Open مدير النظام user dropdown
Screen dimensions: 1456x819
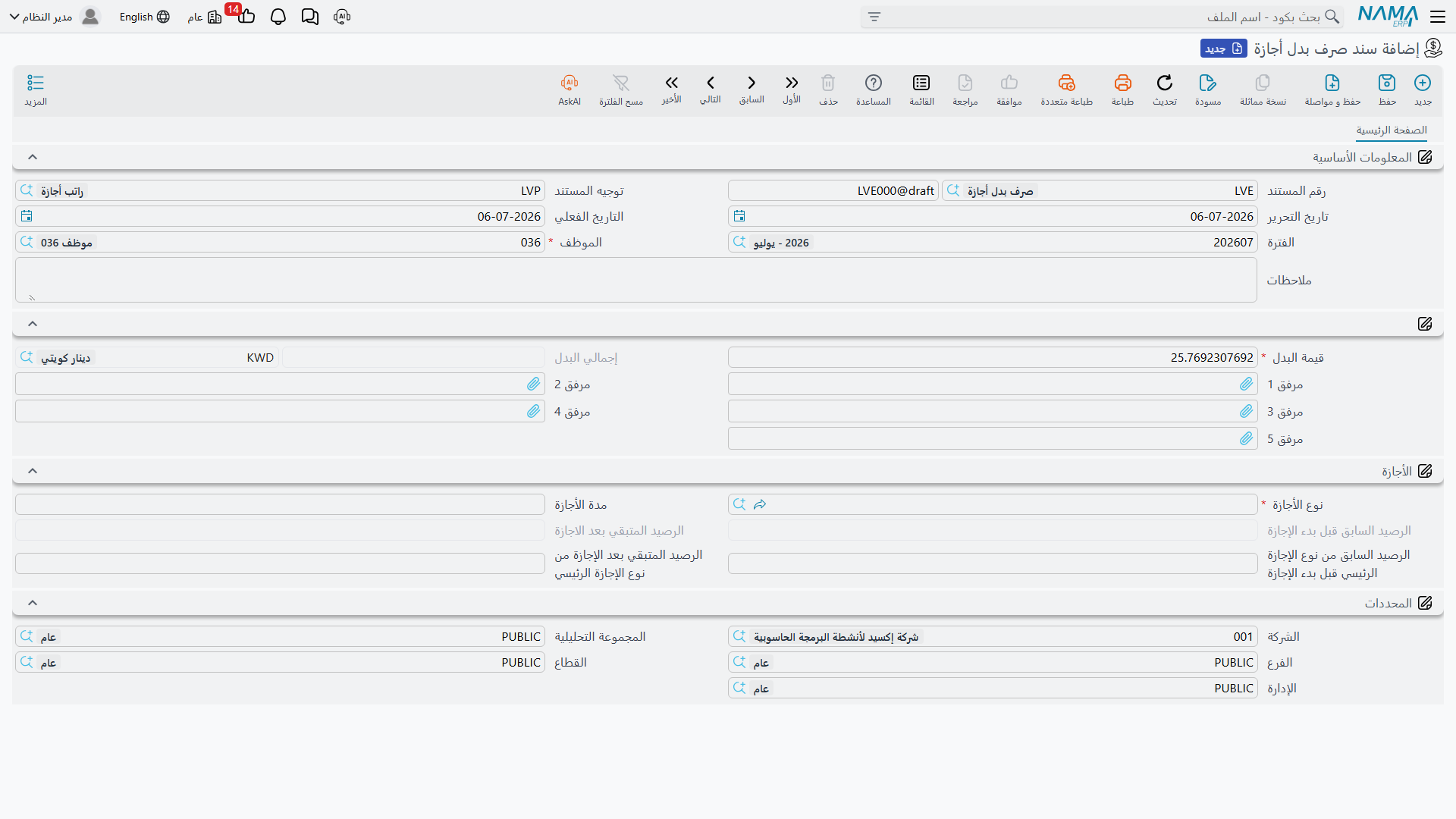(x=54, y=17)
